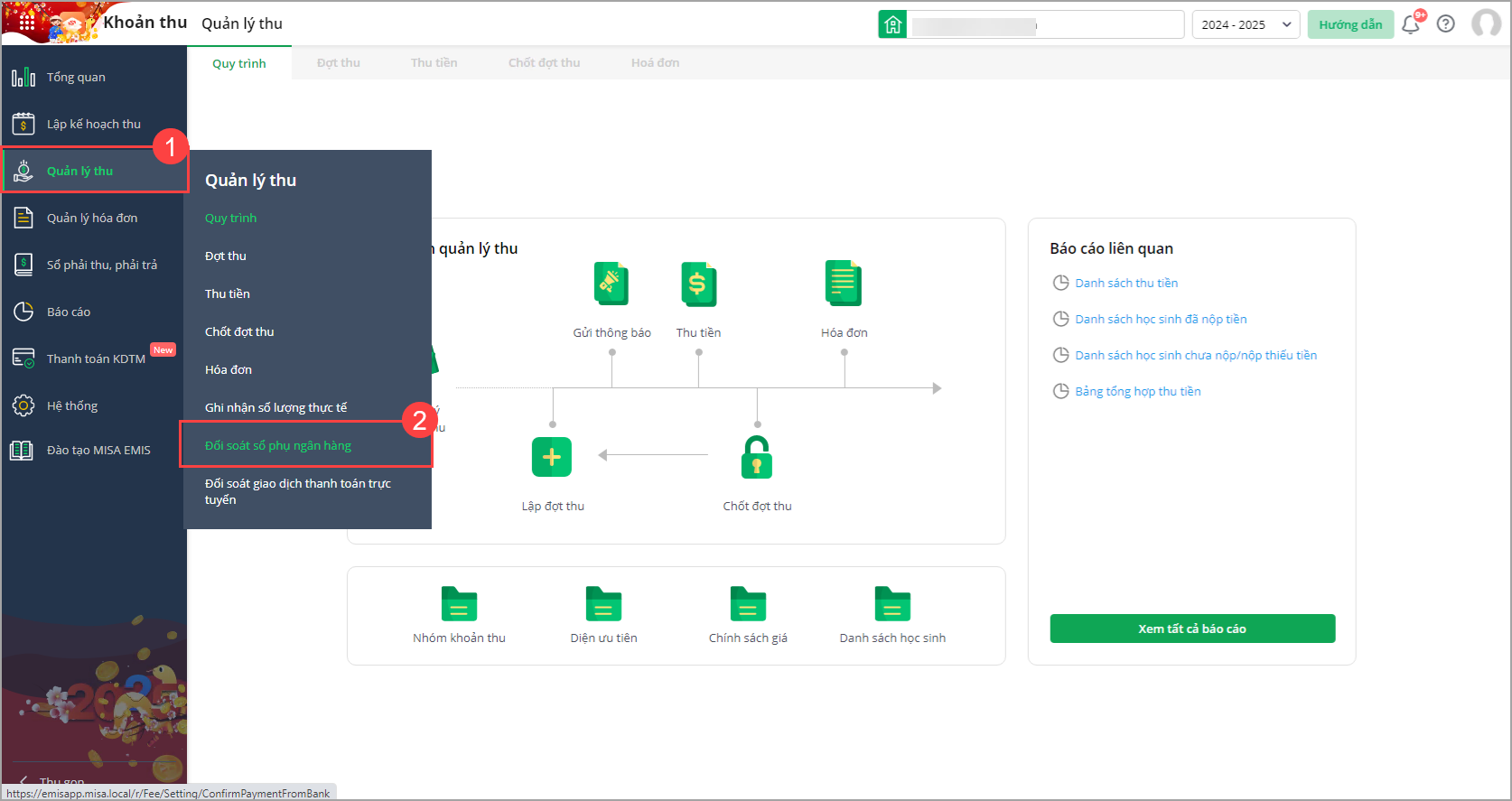Open the help question mark icon
This screenshot has height=801, width=1512.
[1446, 24]
